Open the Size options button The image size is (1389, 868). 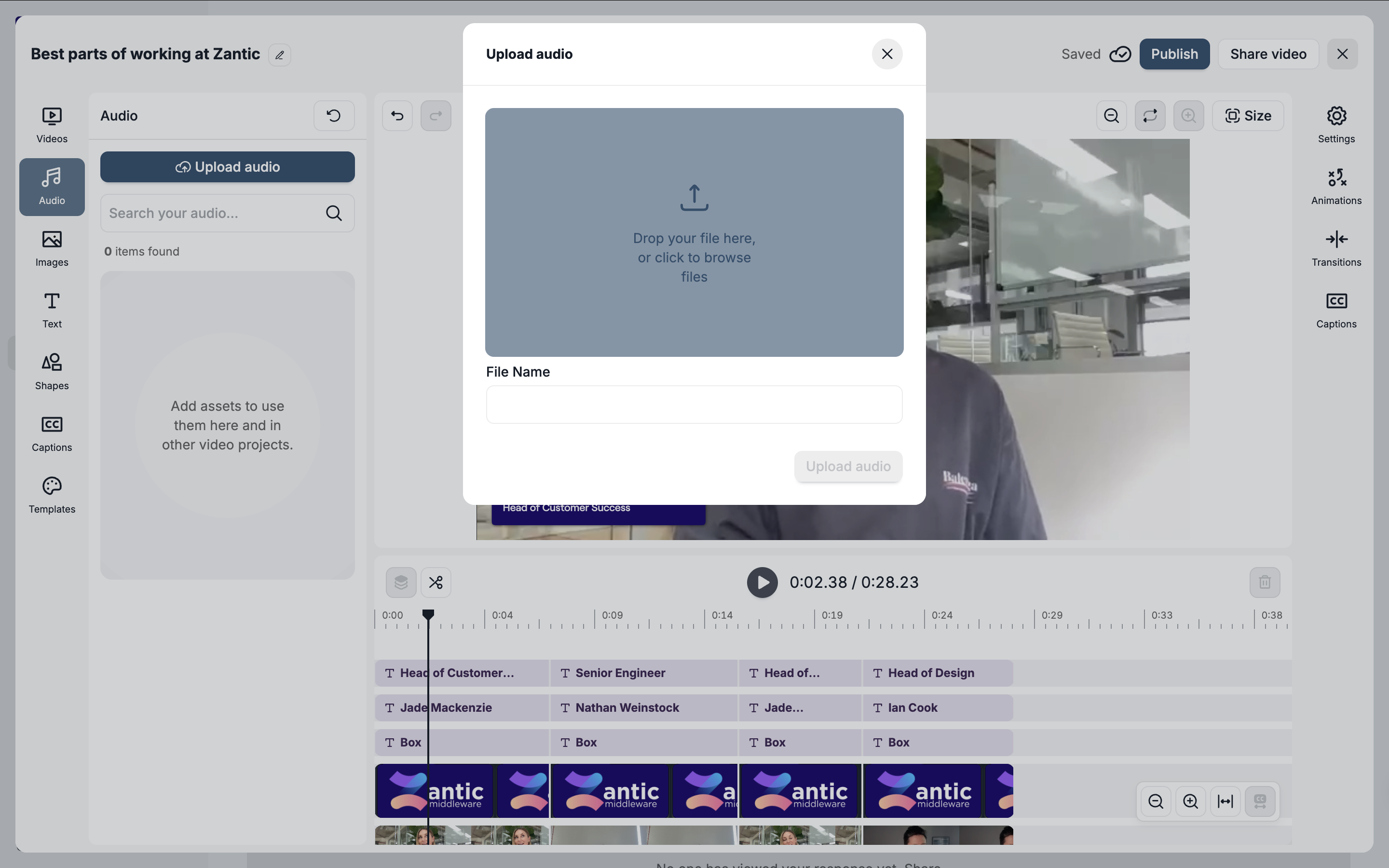tap(1248, 116)
